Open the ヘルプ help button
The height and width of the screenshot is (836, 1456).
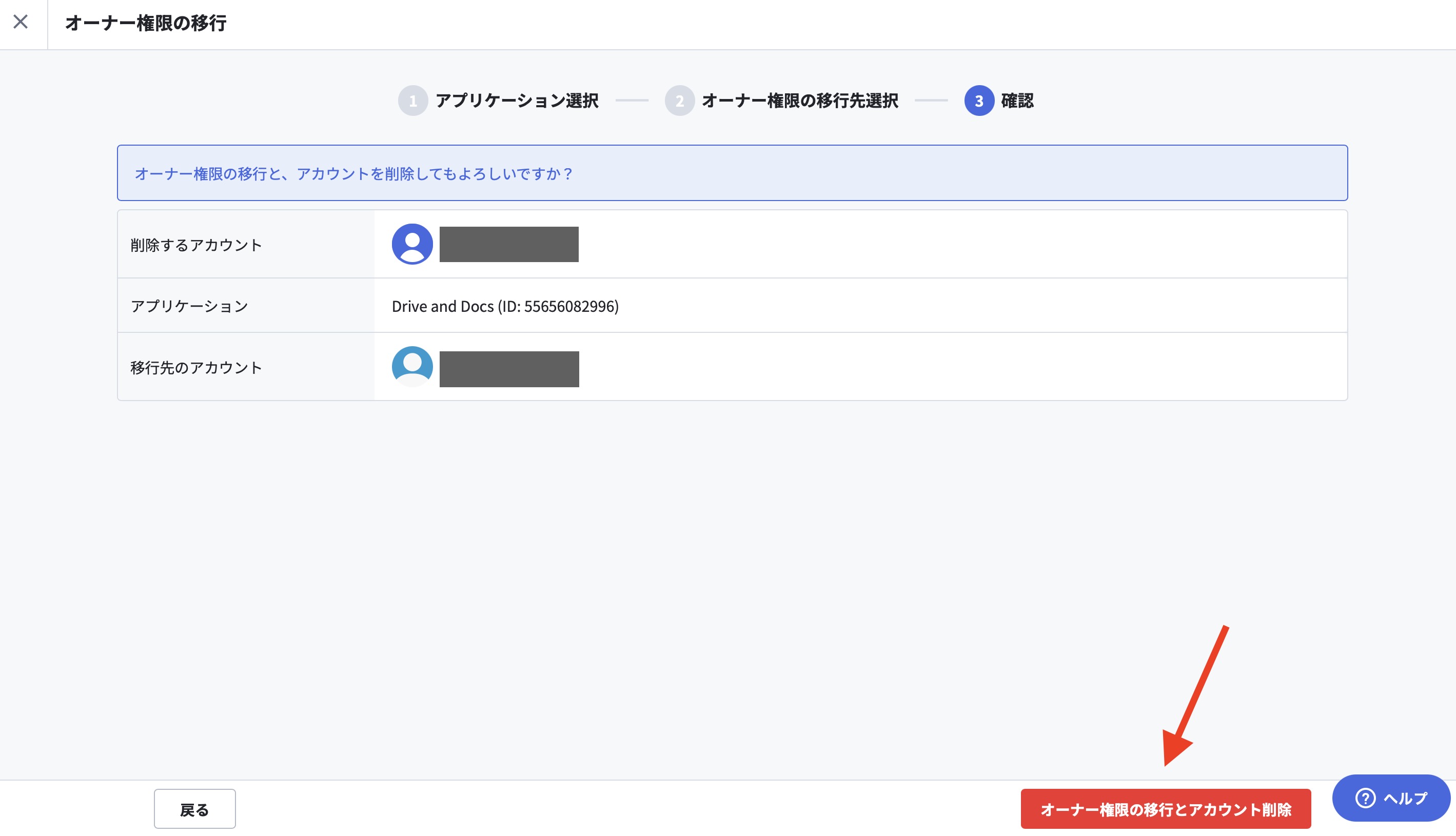pyautogui.click(x=1391, y=798)
